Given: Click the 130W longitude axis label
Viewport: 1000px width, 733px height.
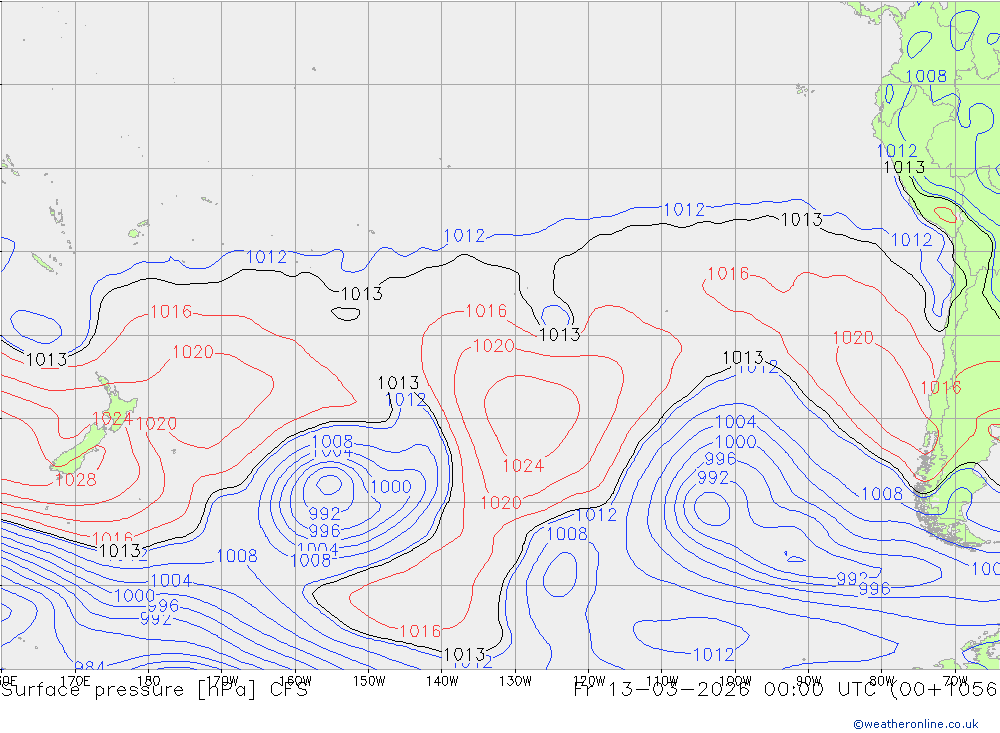Looking at the screenshot, I should click(515, 680).
